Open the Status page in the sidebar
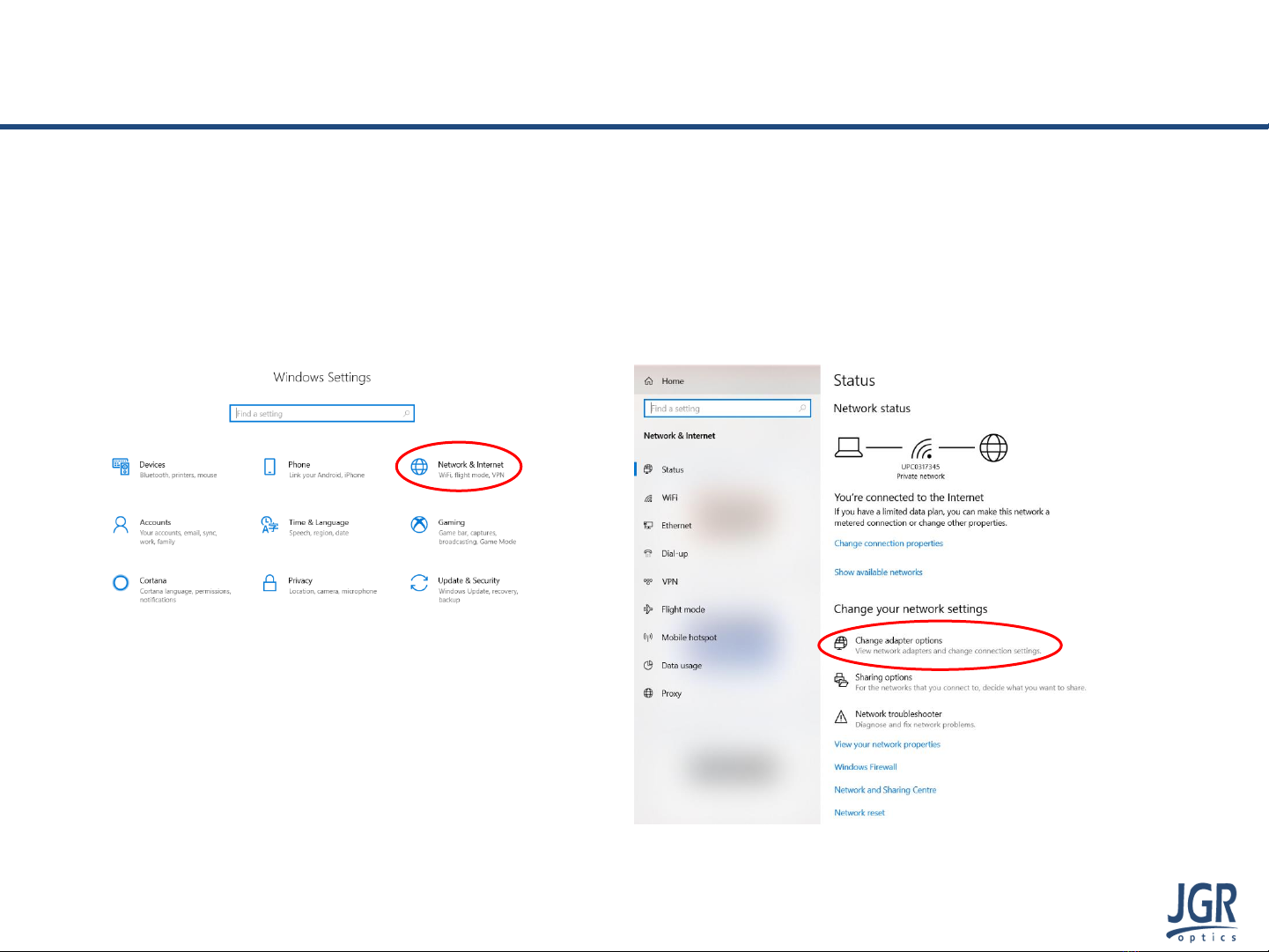The width and height of the screenshot is (1269, 952). point(673,470)
